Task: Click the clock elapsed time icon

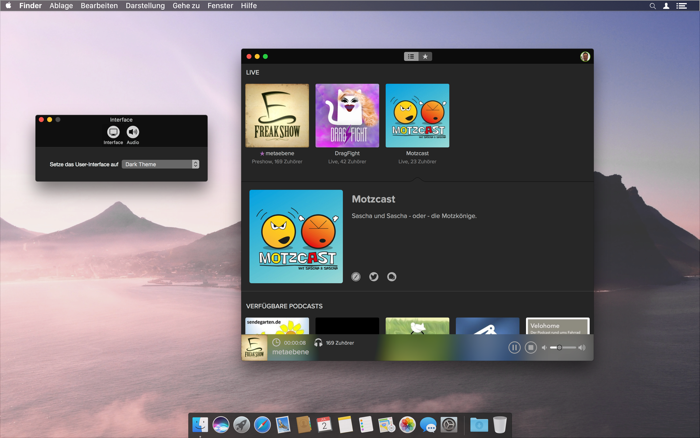Action: click(x=276, y=342)
